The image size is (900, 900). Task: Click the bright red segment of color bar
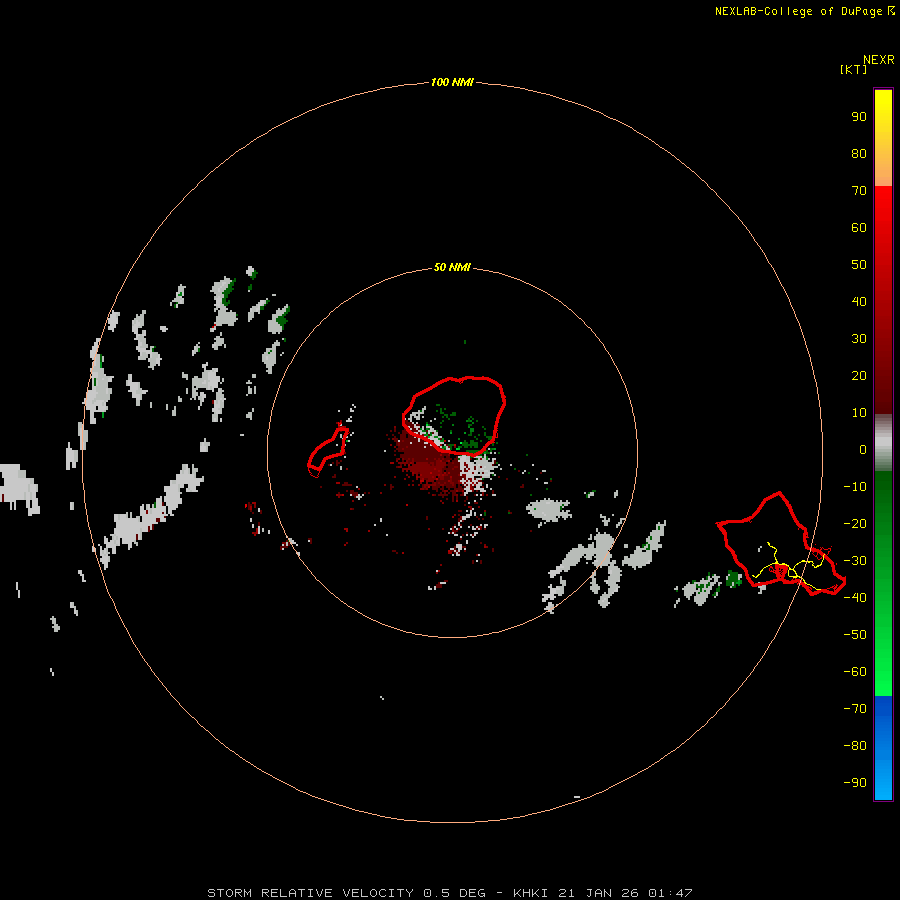(x=883, y=300)
